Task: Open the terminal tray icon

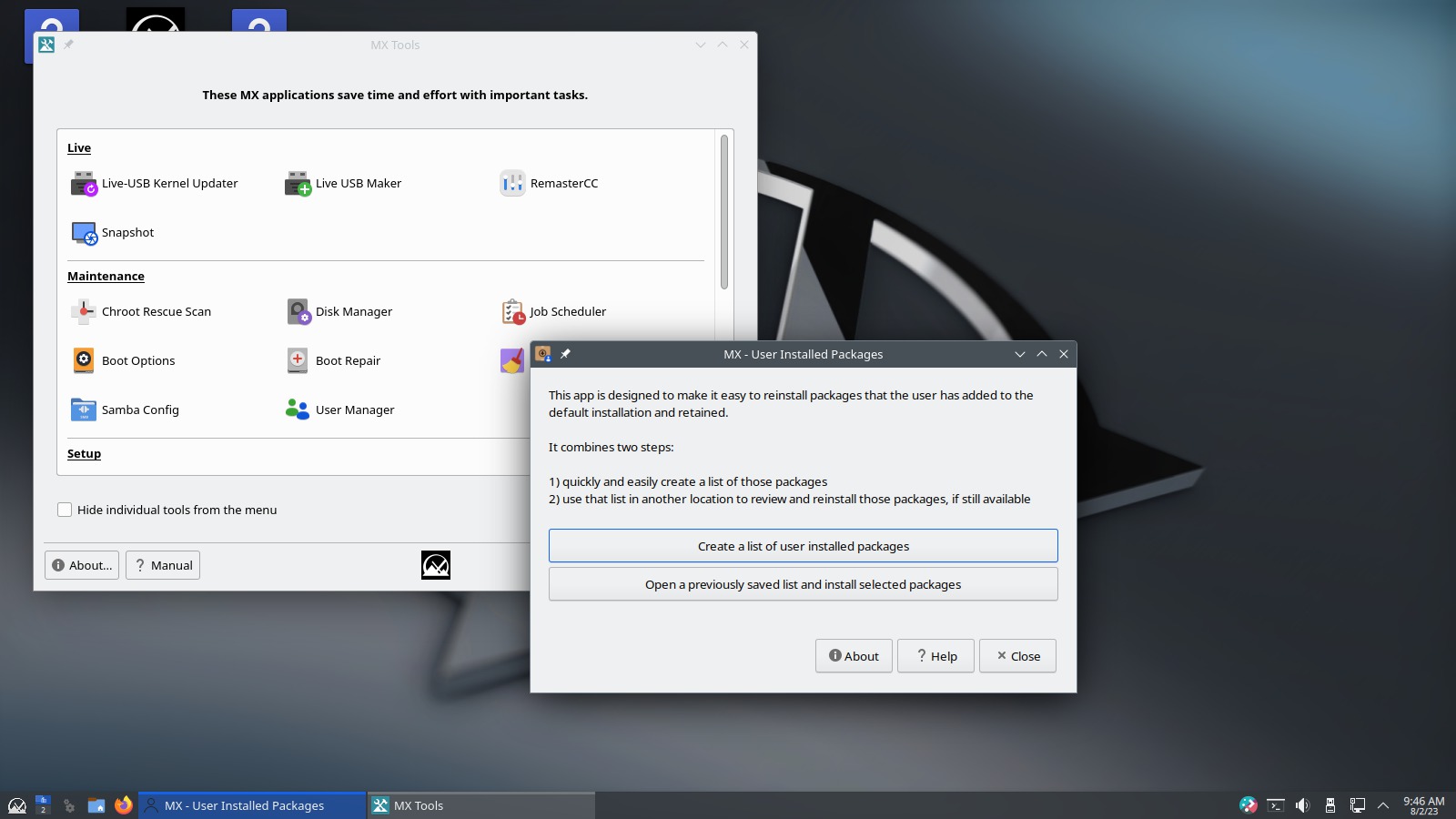Action: pyautogui.click(x=1276, y=805)
